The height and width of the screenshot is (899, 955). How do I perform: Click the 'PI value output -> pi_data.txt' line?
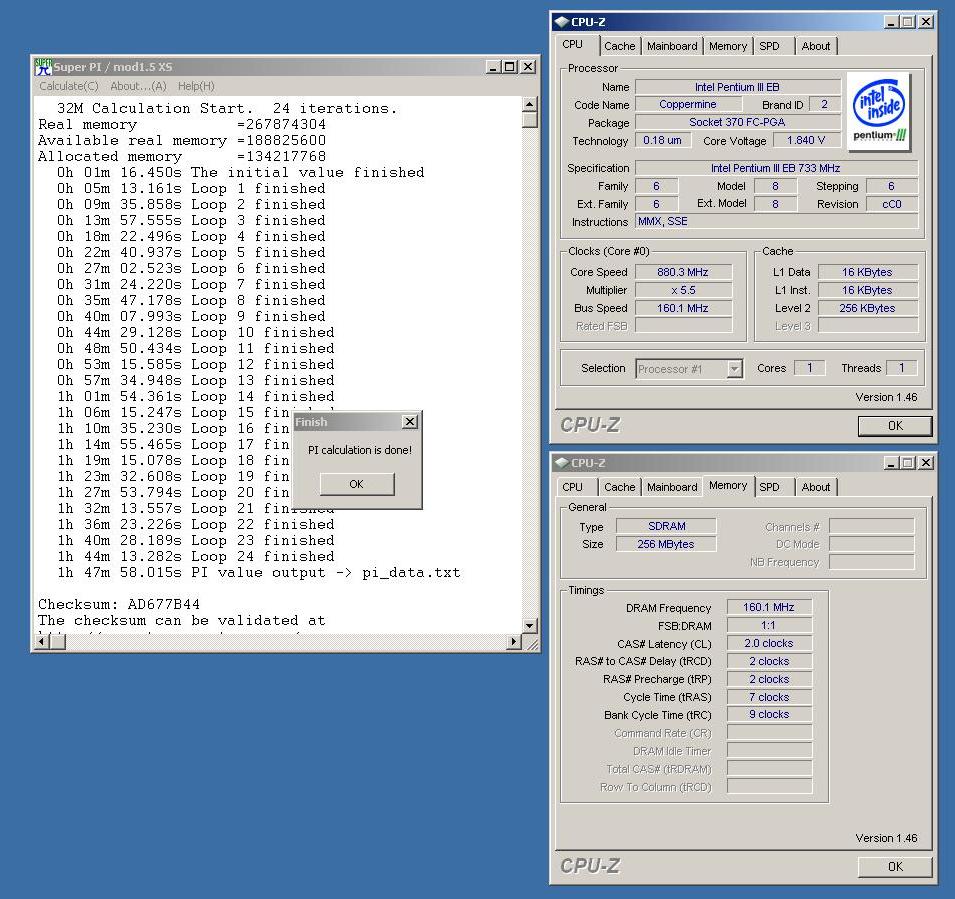[x=259, y=573]
